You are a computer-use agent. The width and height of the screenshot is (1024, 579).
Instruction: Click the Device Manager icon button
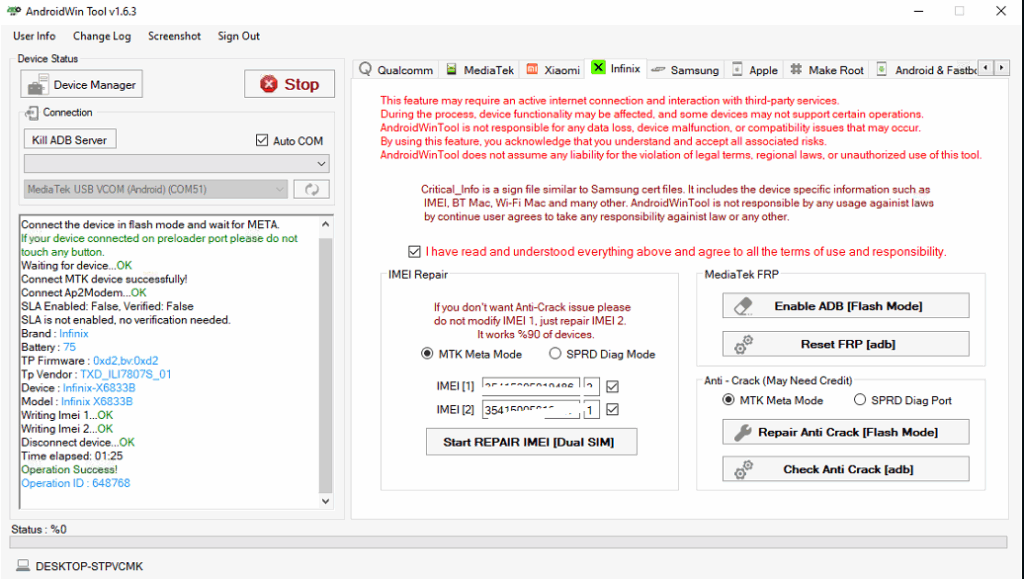[x=37, y=85]
